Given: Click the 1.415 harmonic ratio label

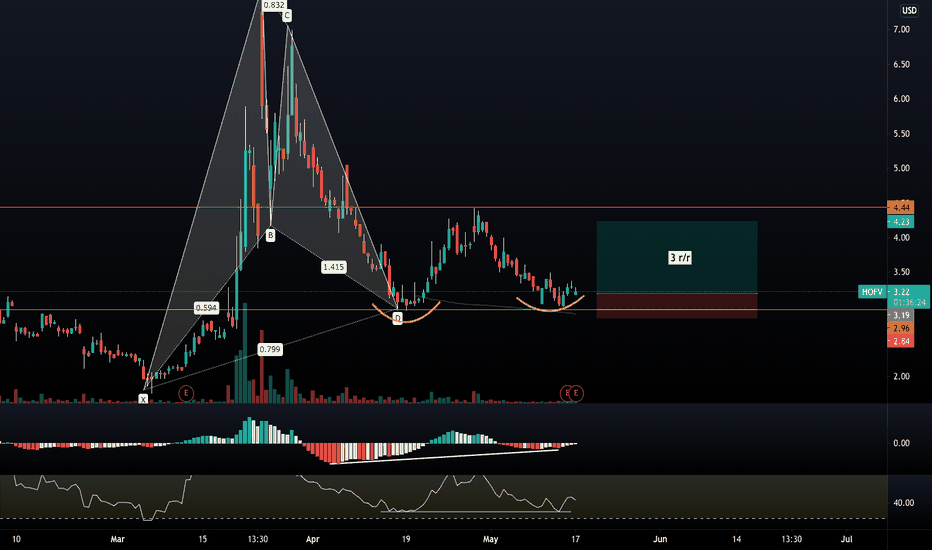Looking at the screenshot, I should coord(333,267).
